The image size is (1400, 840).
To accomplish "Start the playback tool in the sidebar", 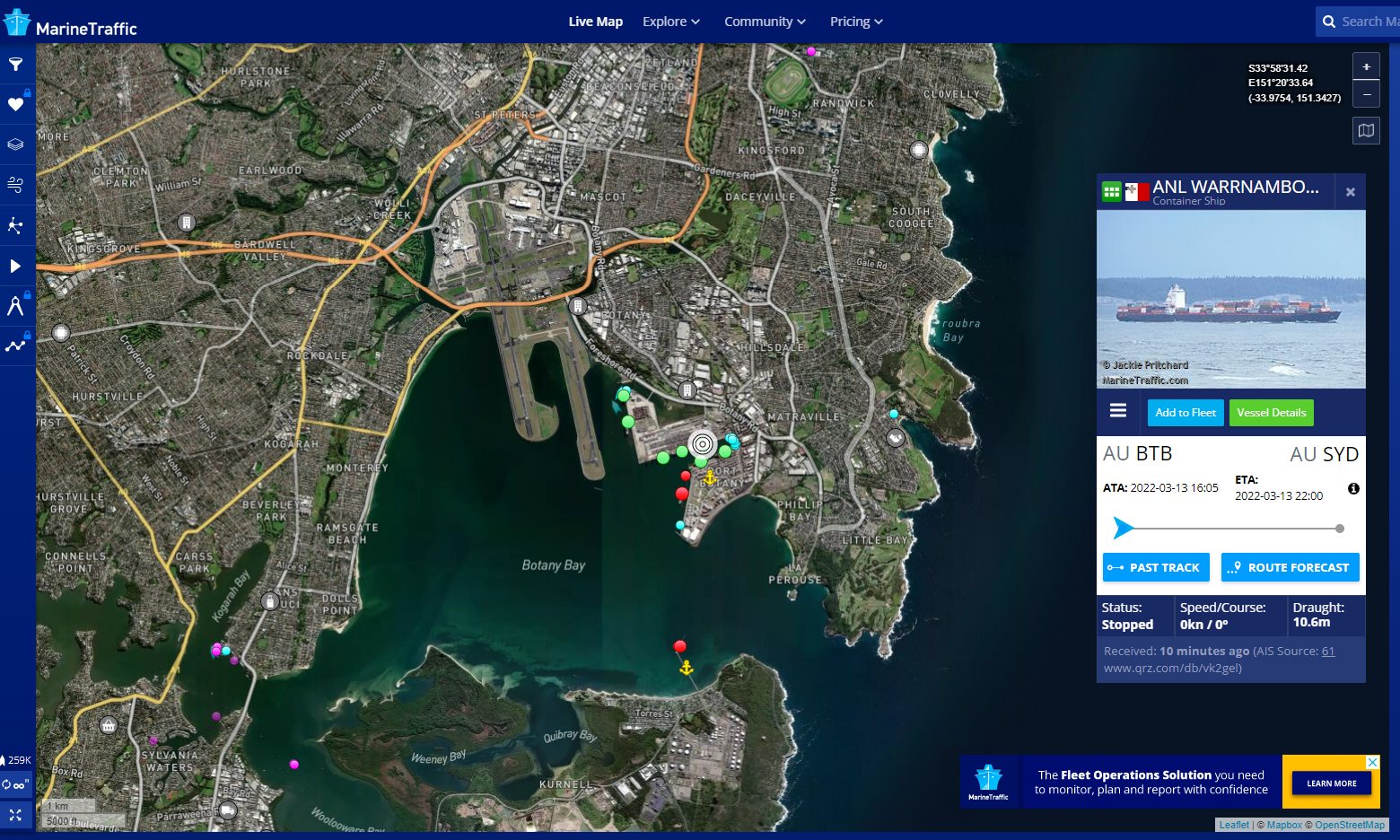I will [x=15, y=266].
